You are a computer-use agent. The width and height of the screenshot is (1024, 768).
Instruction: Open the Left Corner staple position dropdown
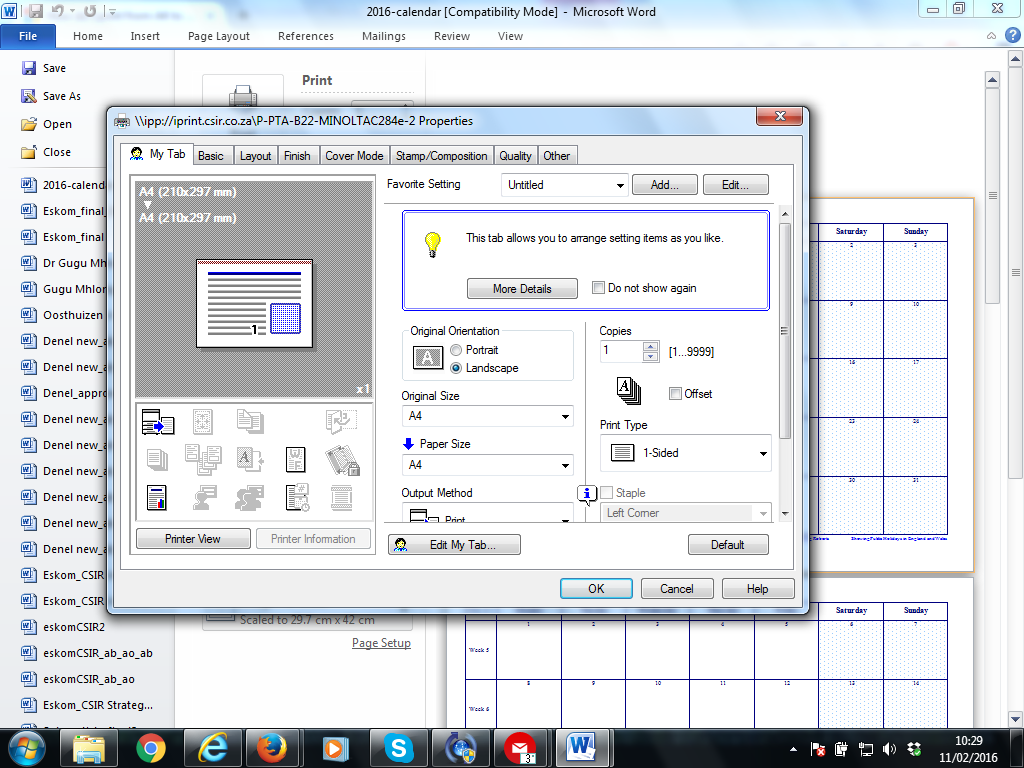pyautogui.click(x=686, y=513)
